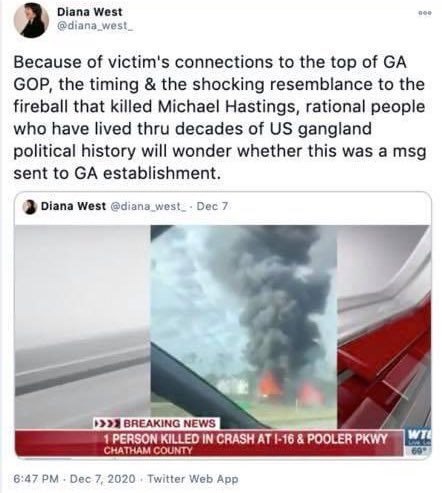Open the 6:47 PM · Dec 7, 2020 timestamp

[75, 479]
